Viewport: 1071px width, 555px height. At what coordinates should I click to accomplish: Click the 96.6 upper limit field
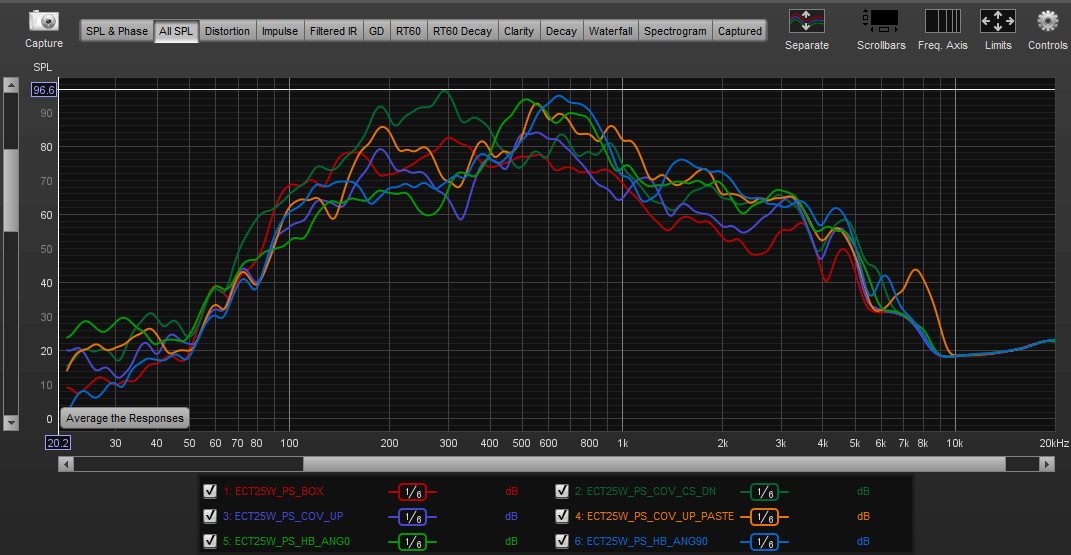pos(44,90)
